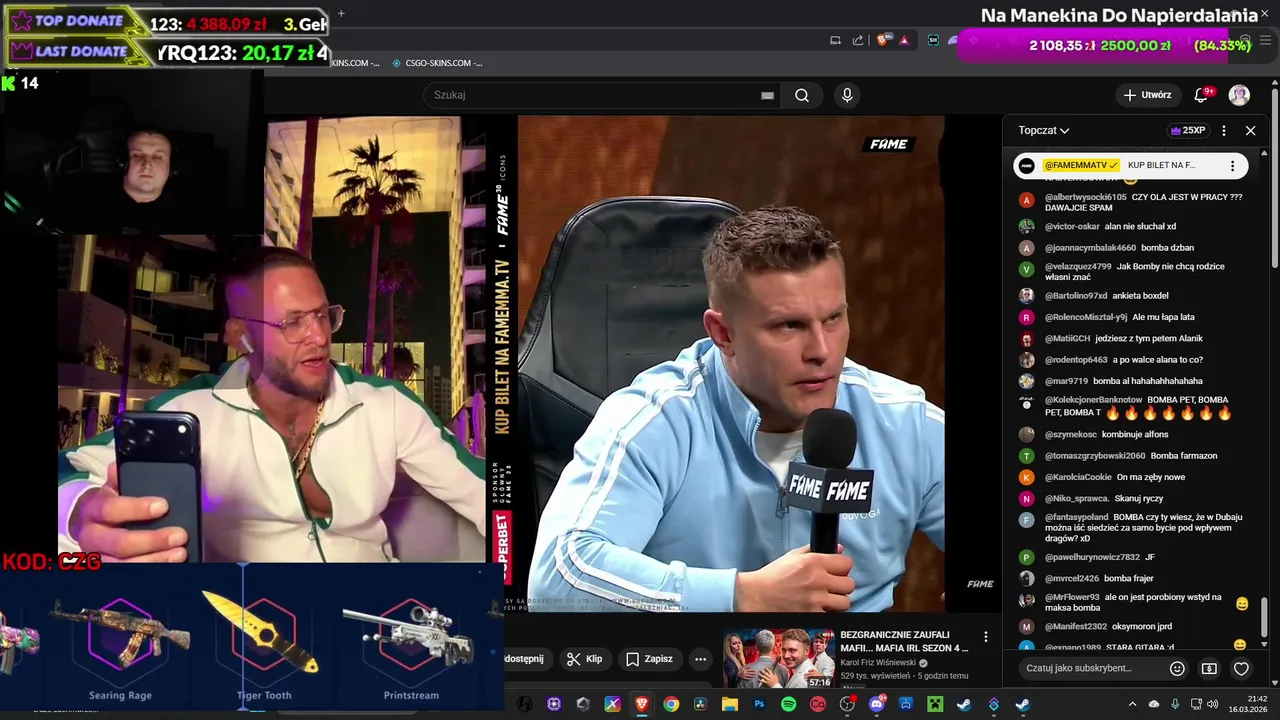Screen dimensions: 1280x720
Task: Open pinned FAMEMMATV message options menu
Action: click(1232, 166)
